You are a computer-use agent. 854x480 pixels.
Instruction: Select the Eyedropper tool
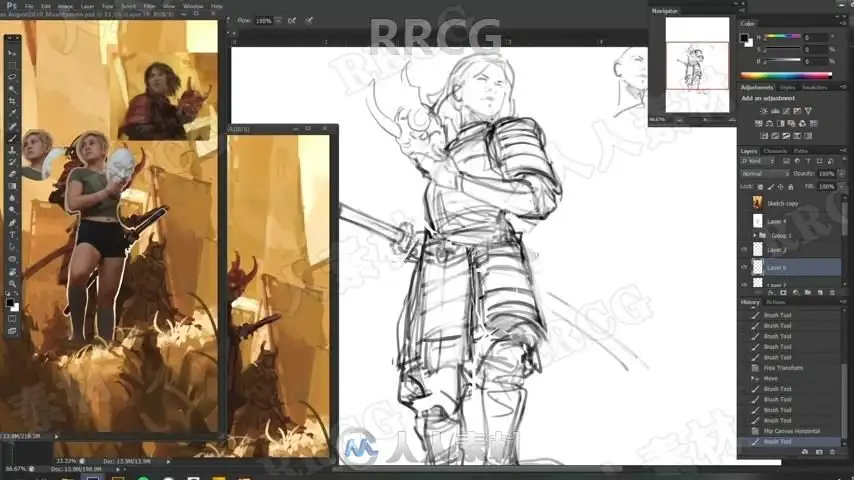[12, 113]
